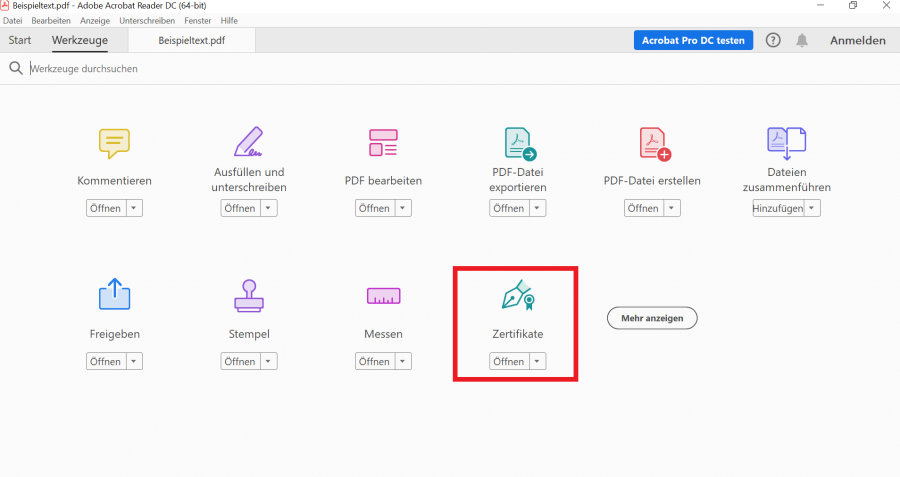Click the help question mark icon
The height and width of the screenshot is (477, 900).
point(773,40)
